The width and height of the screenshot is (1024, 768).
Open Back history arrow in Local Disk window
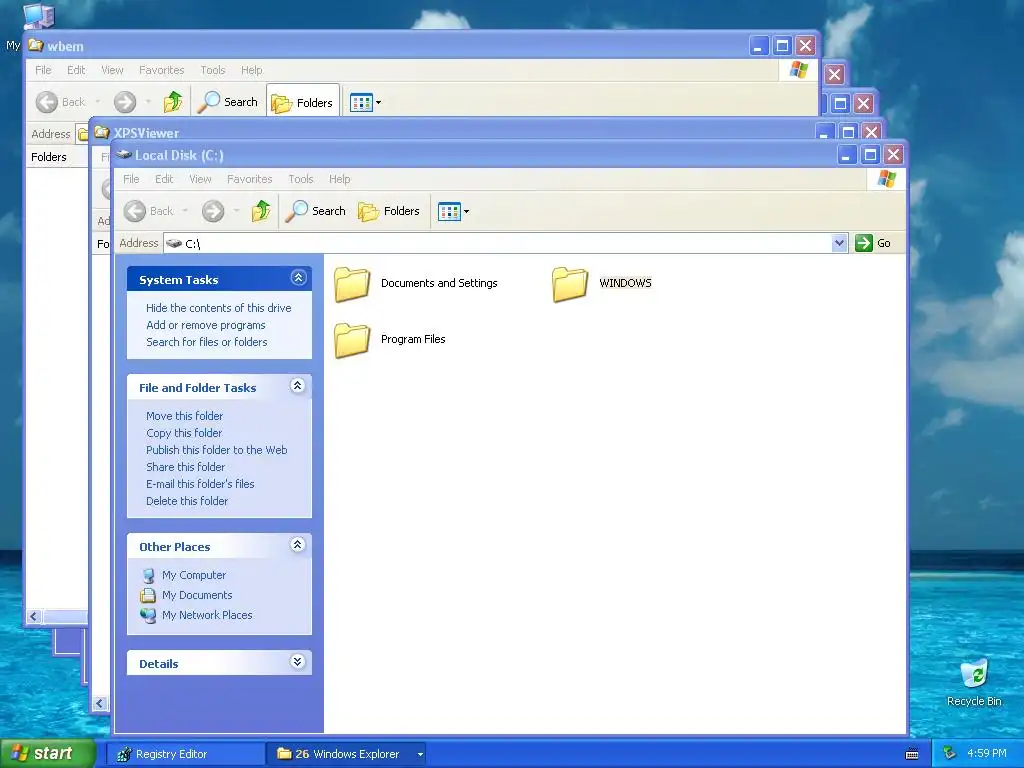click(x=185, y=211)
